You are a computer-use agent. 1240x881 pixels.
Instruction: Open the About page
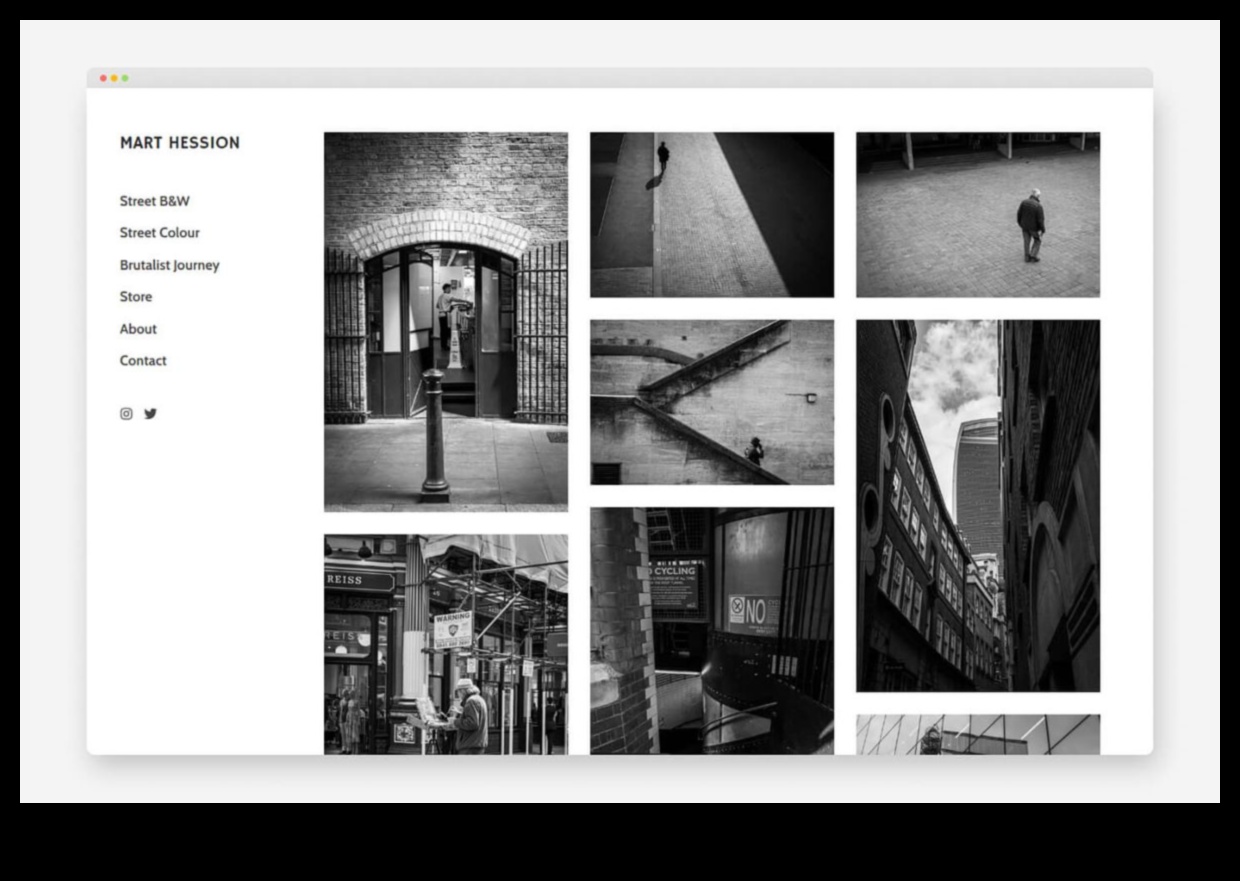(138, 328)
